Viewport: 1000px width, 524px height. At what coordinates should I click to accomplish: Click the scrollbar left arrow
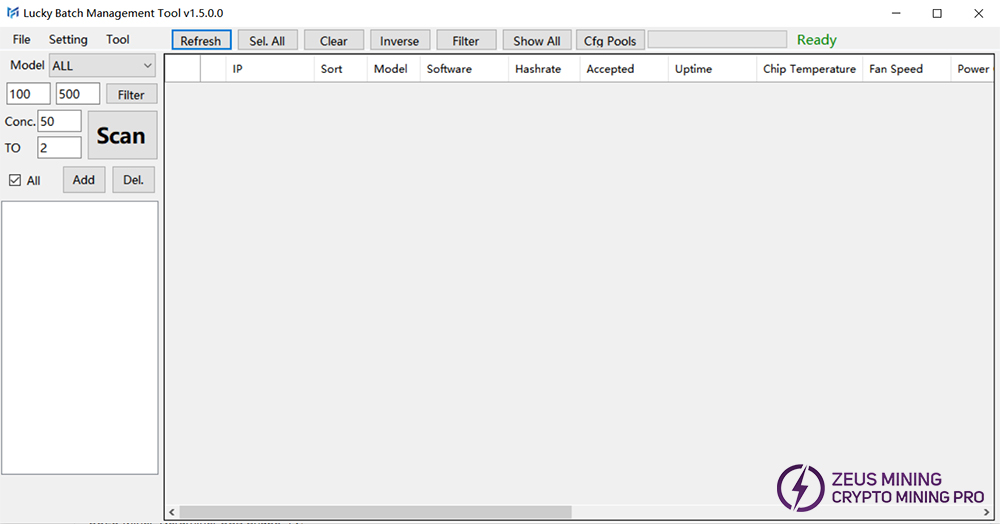coord(171,512)
